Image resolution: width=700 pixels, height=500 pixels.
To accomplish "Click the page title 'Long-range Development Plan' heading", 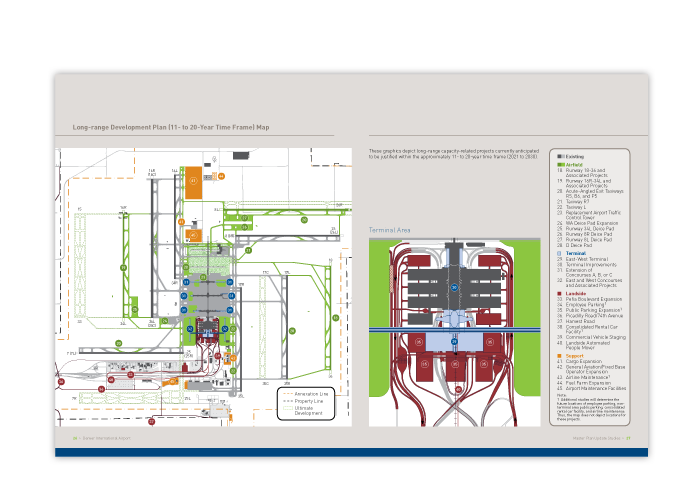I will click(x=171, y=127).
